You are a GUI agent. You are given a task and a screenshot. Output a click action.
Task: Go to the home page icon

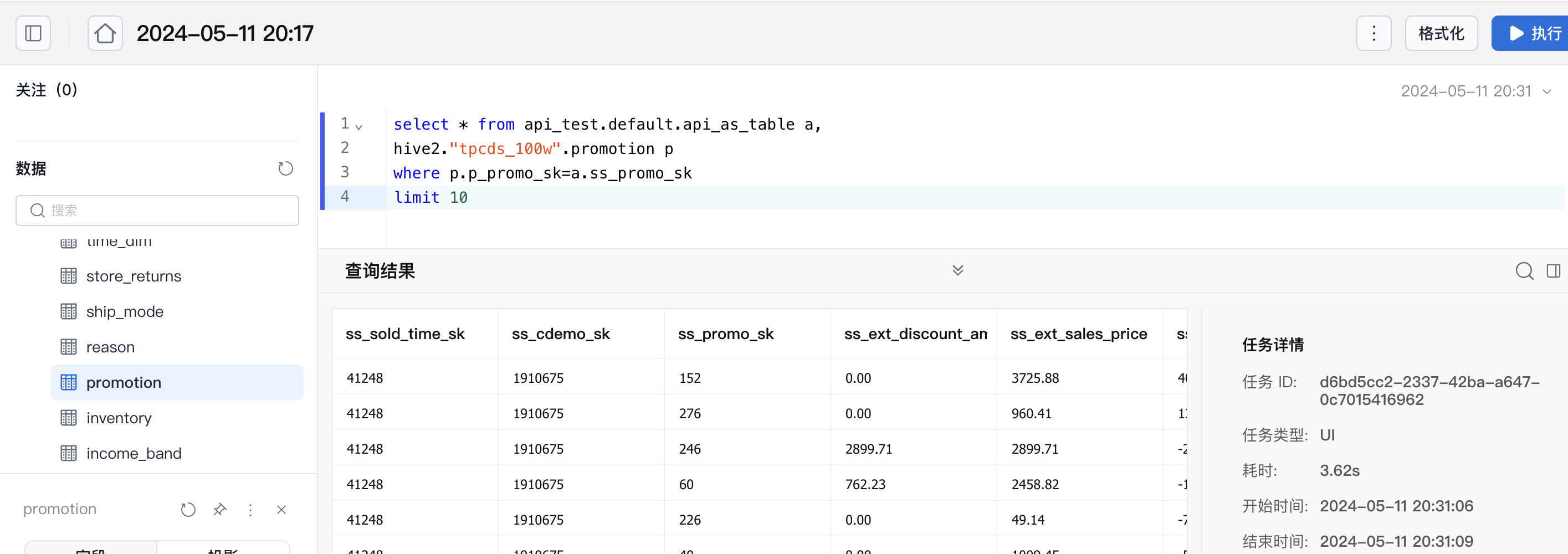tap(105, 33)
